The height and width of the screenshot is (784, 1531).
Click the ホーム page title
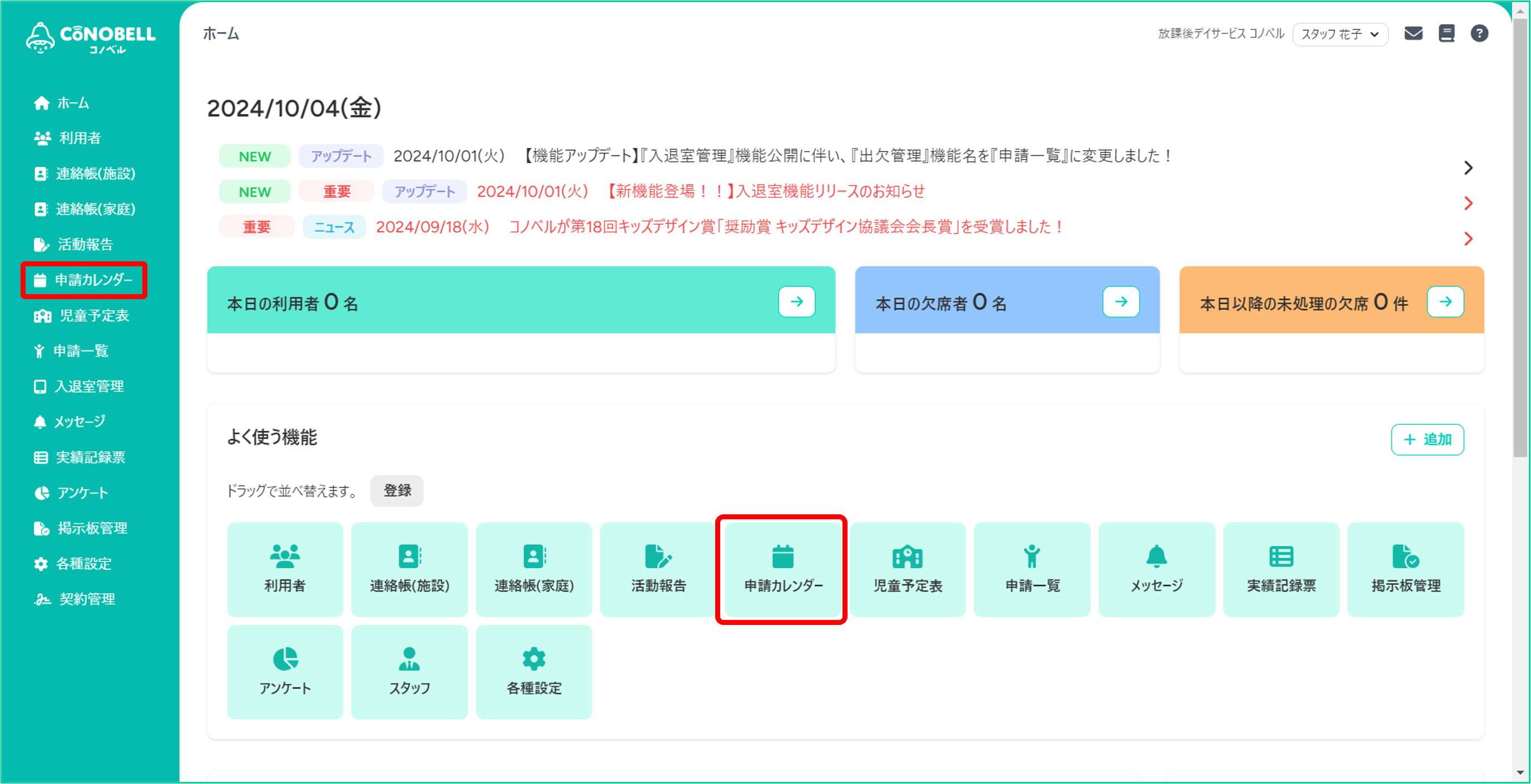point(221,34)
